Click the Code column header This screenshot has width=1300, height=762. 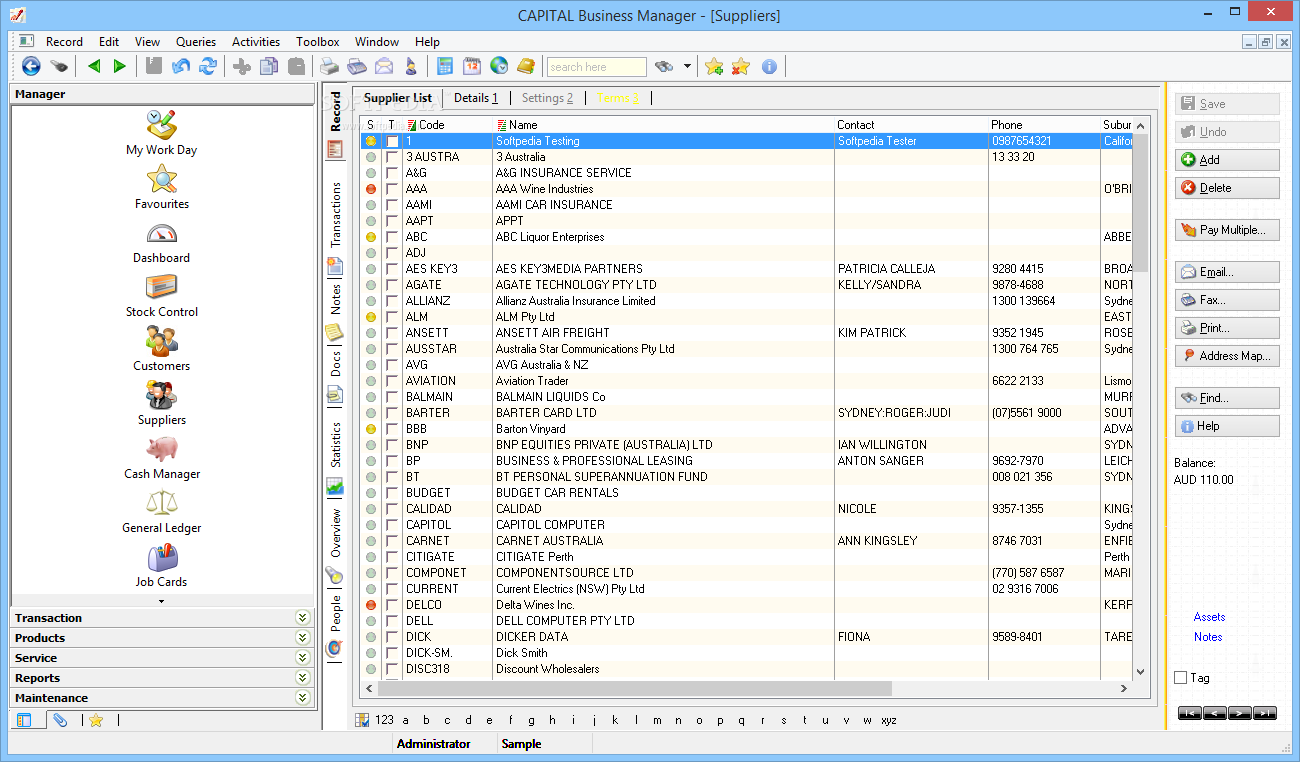[447, 125]
